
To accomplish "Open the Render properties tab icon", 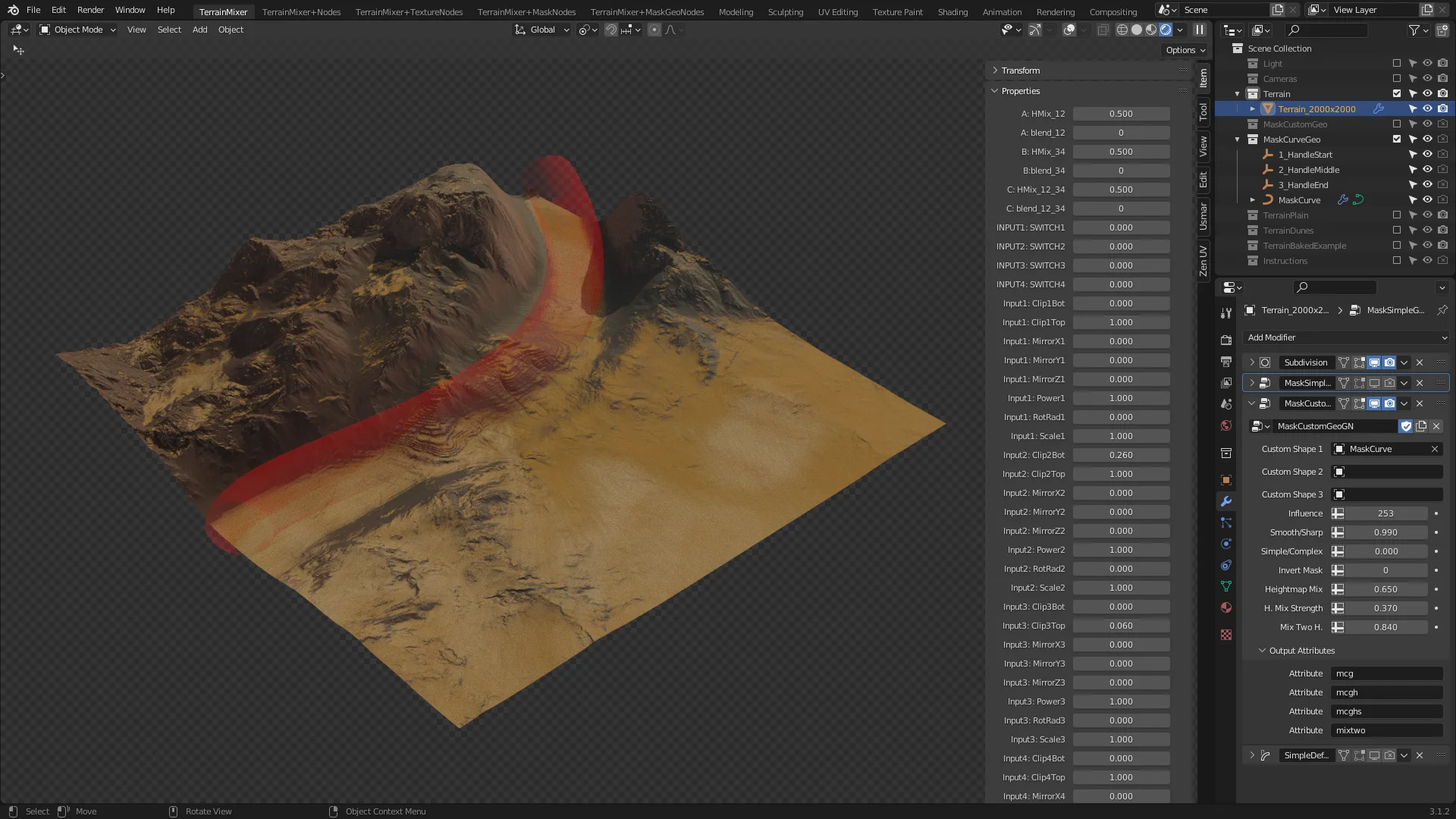I will (x=1226, y=340).
